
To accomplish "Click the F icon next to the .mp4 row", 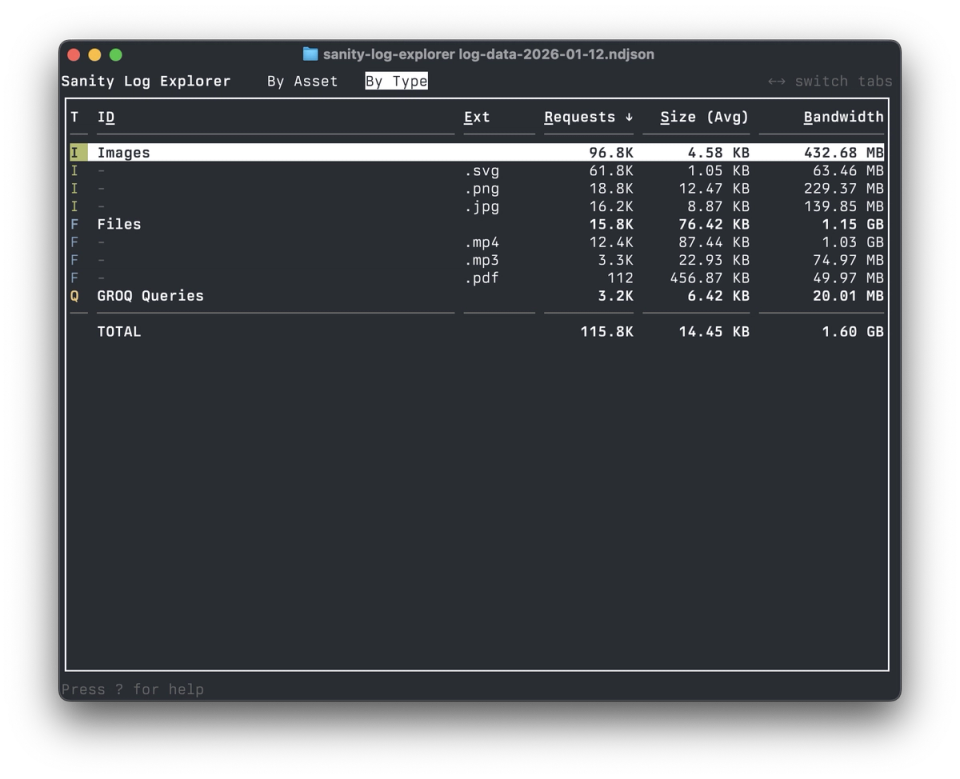I will (74, 242).
